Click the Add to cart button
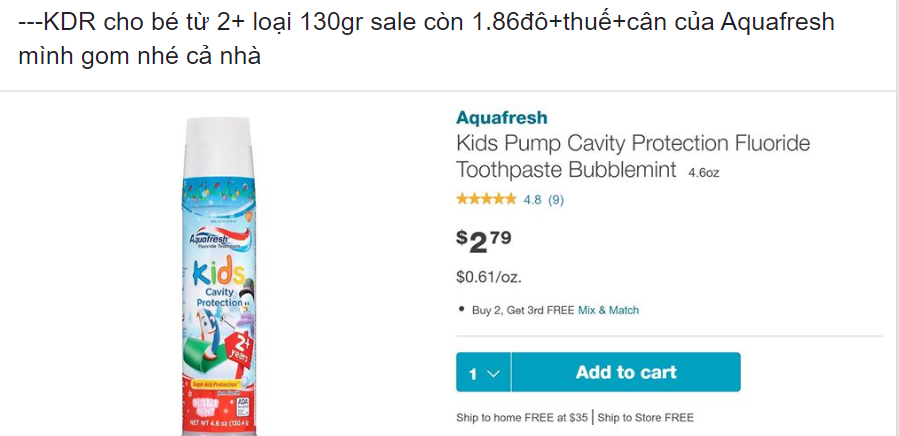Image resolution: width=899 pixels, height=436 pixels. pyautogui.click(x=626, y=372)
